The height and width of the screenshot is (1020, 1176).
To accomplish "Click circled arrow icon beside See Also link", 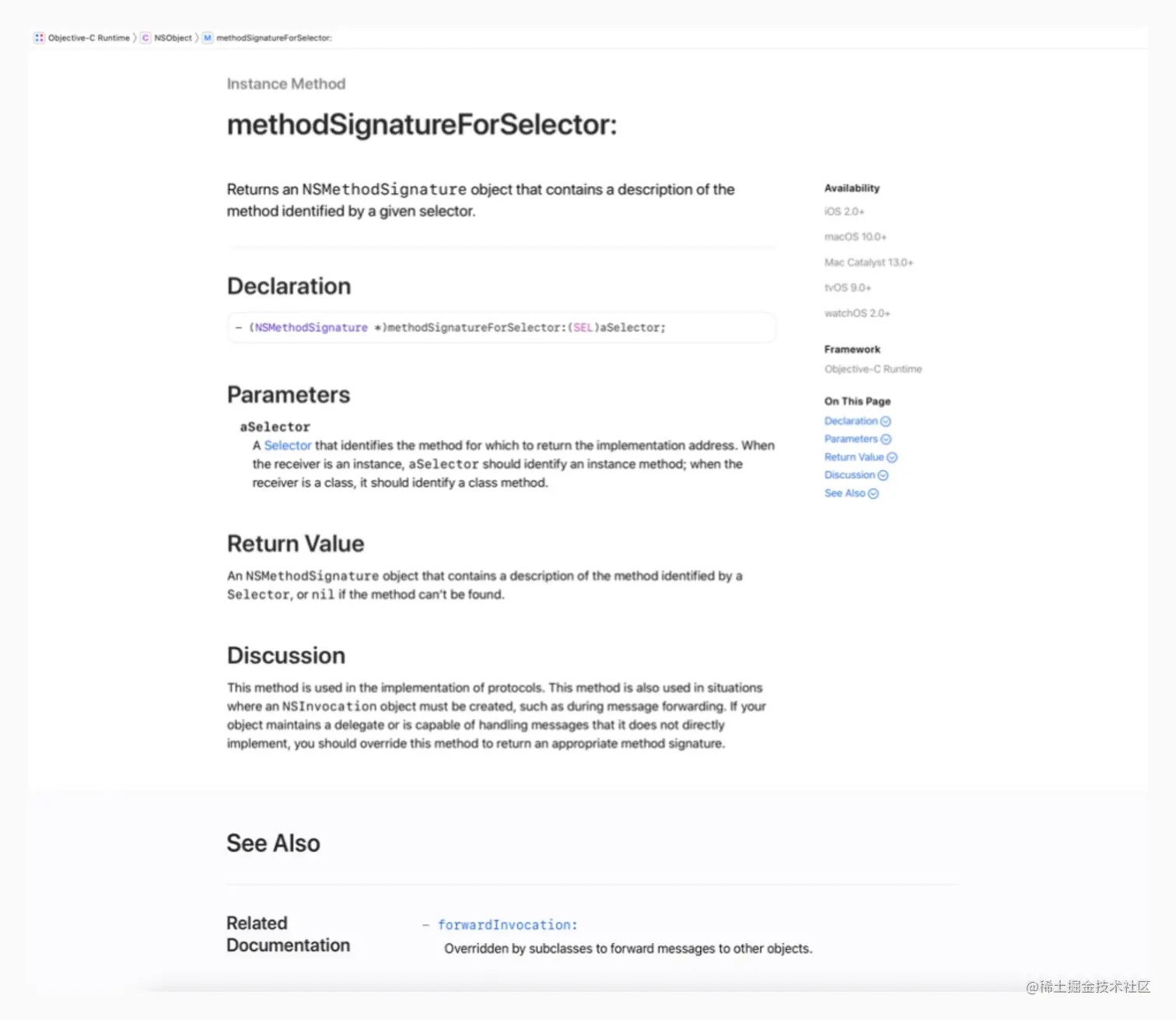I will pyautogui.click(x=873, y=494).
